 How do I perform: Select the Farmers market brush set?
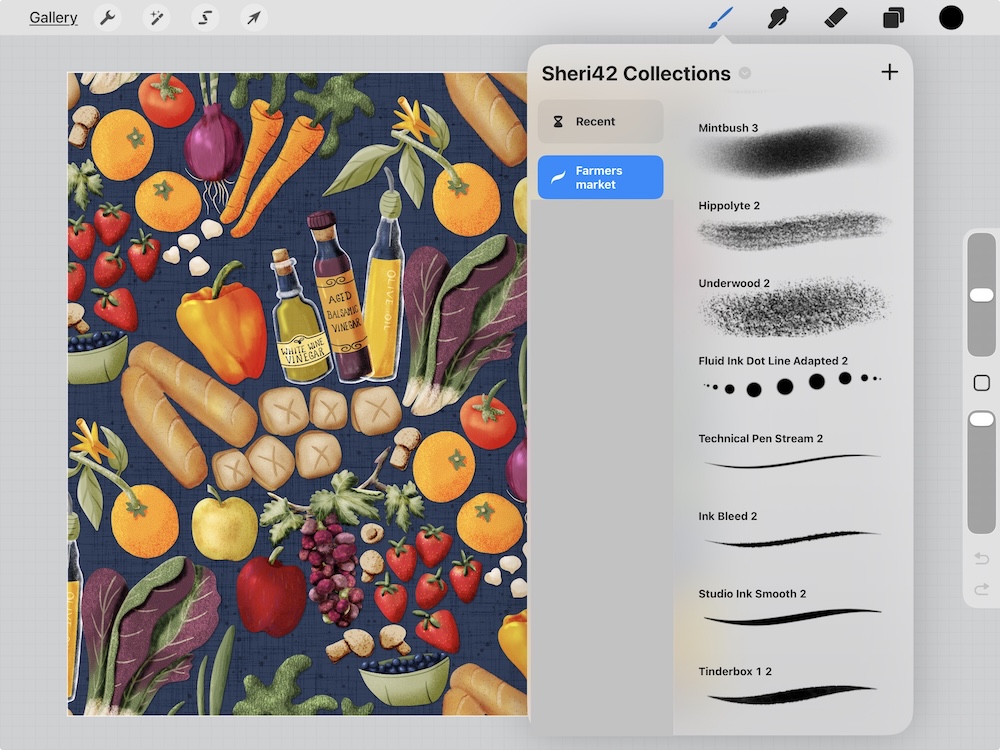600,178
